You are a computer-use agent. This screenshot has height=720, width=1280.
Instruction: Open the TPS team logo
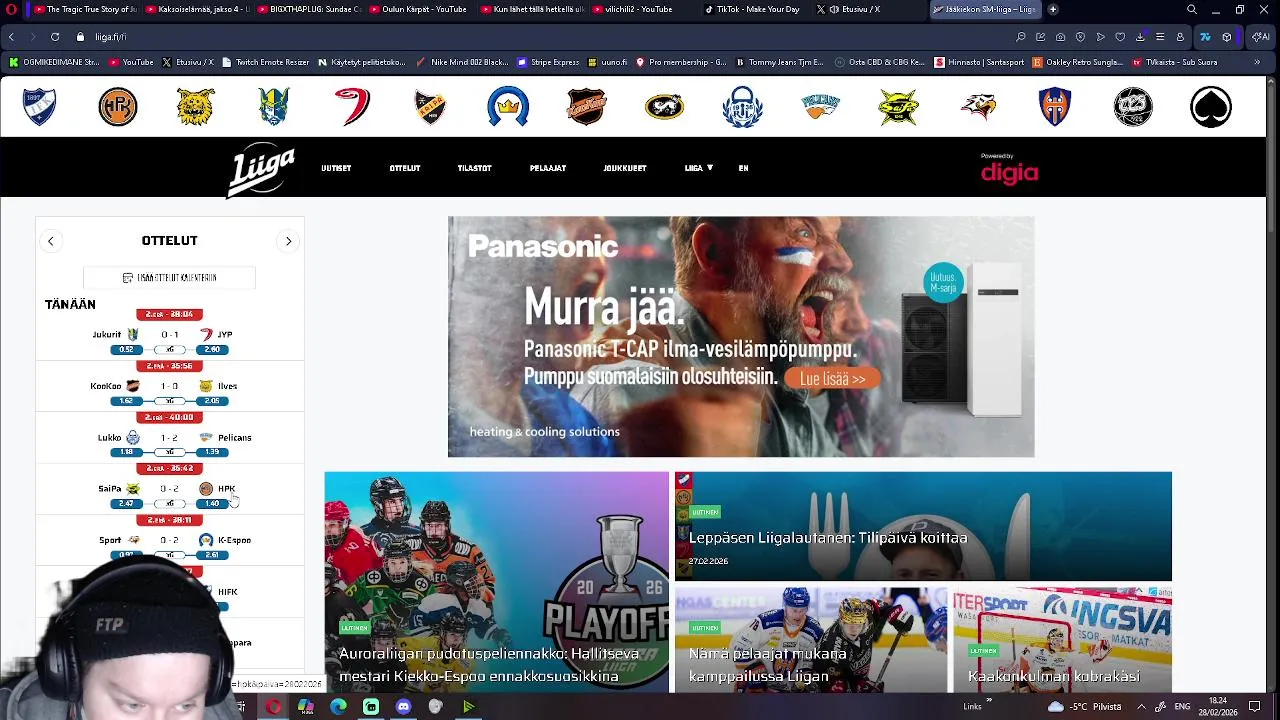coord(1133,107)
